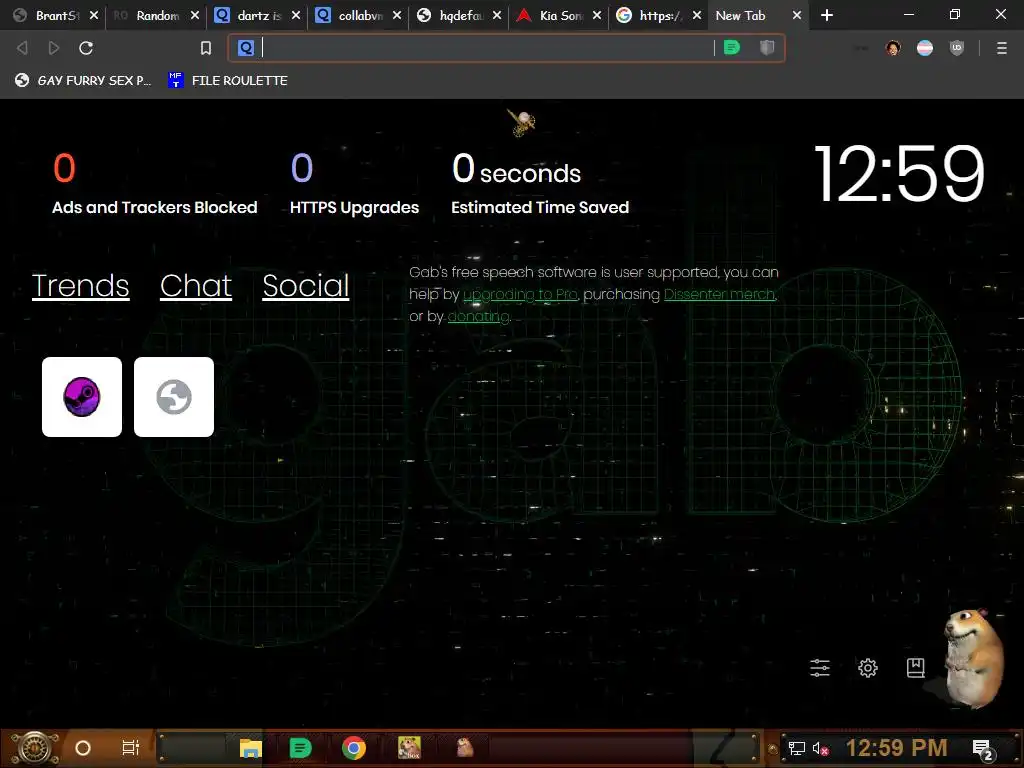Image resolution: width=1024 pixels, height=768 pixels.
Task: Open the taskbar clock showing 12:59 PM
Action: (897, 748)
